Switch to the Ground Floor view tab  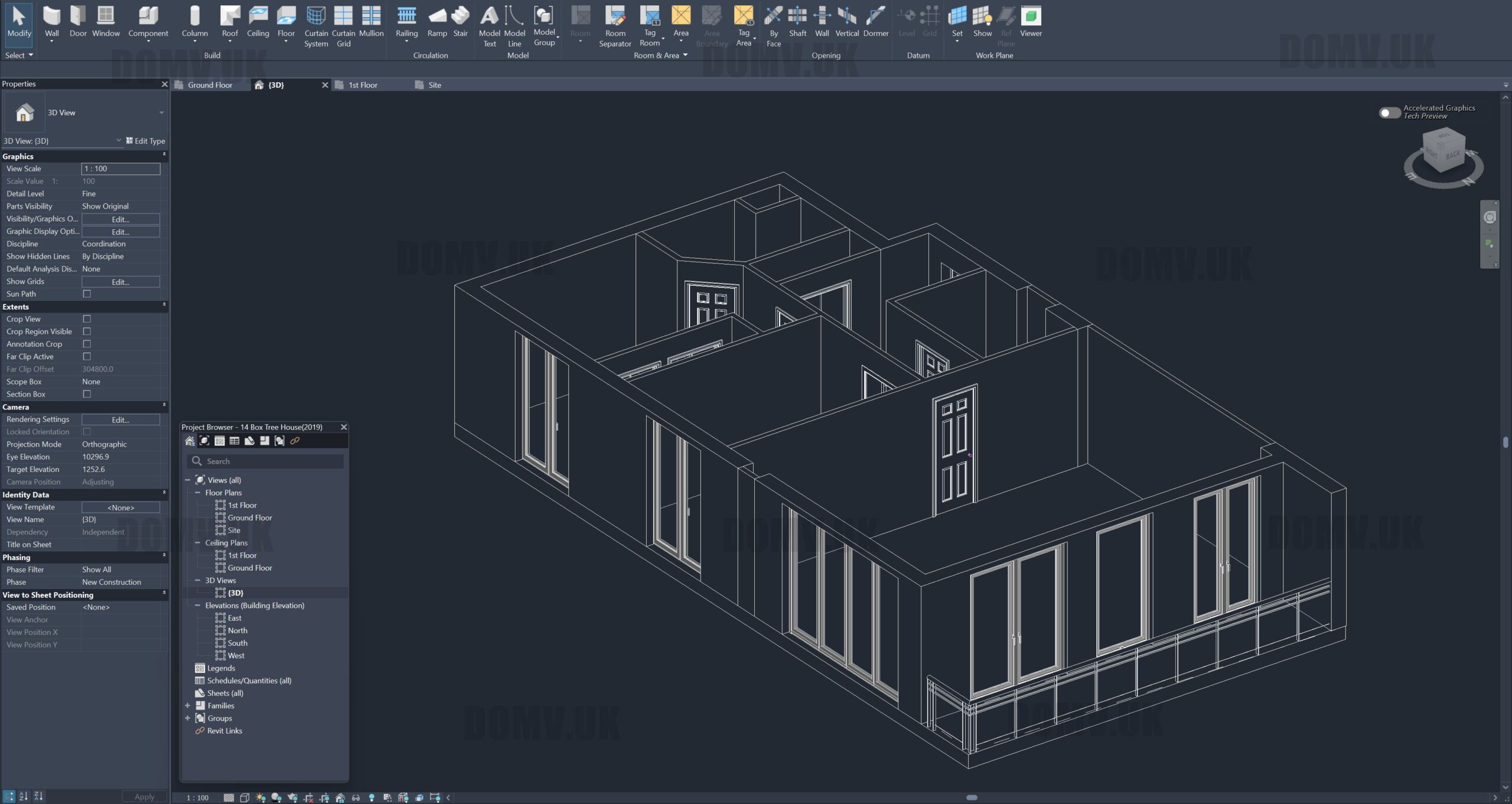click(210, 85)
